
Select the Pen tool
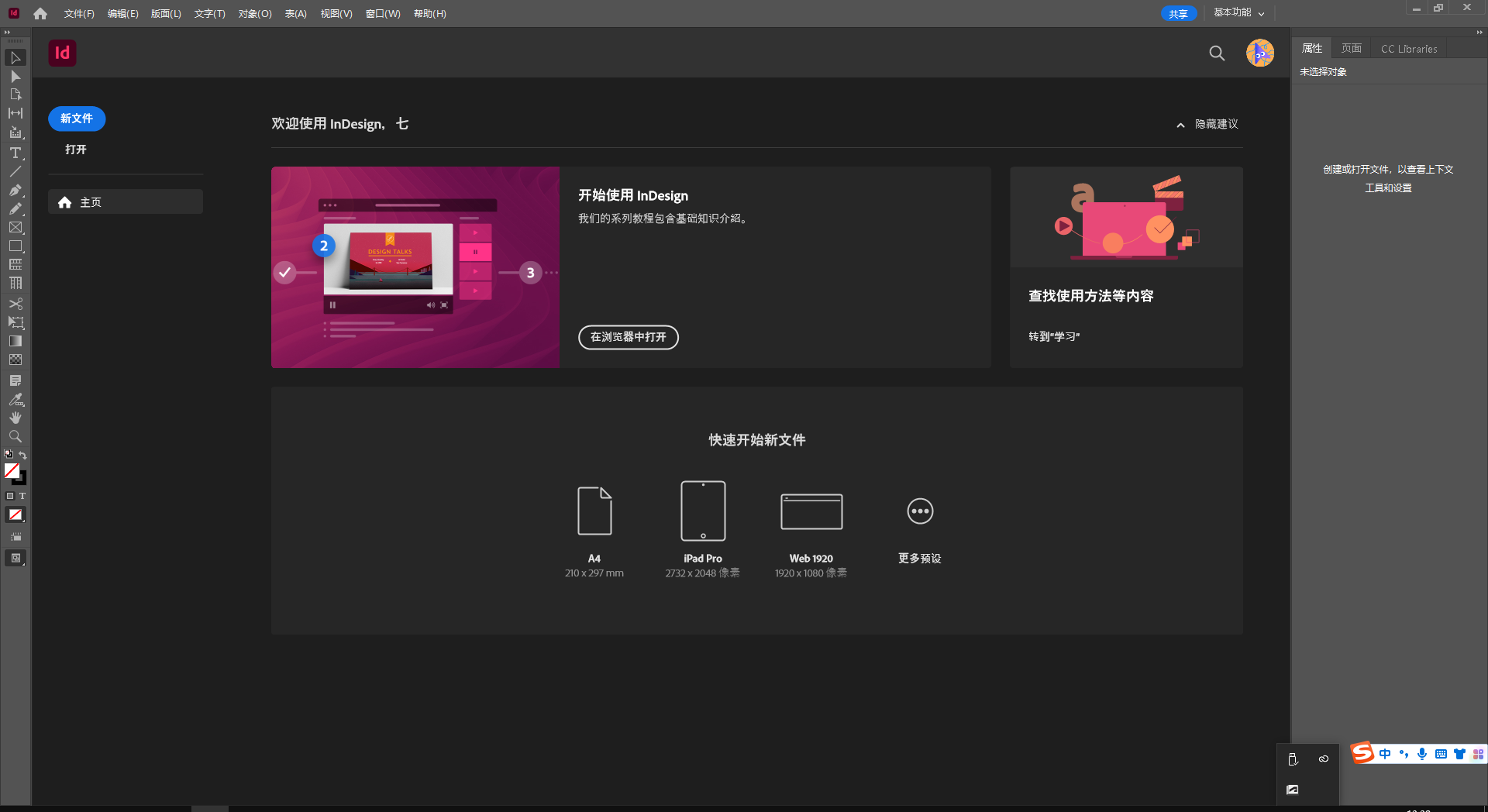pos(15,190)
